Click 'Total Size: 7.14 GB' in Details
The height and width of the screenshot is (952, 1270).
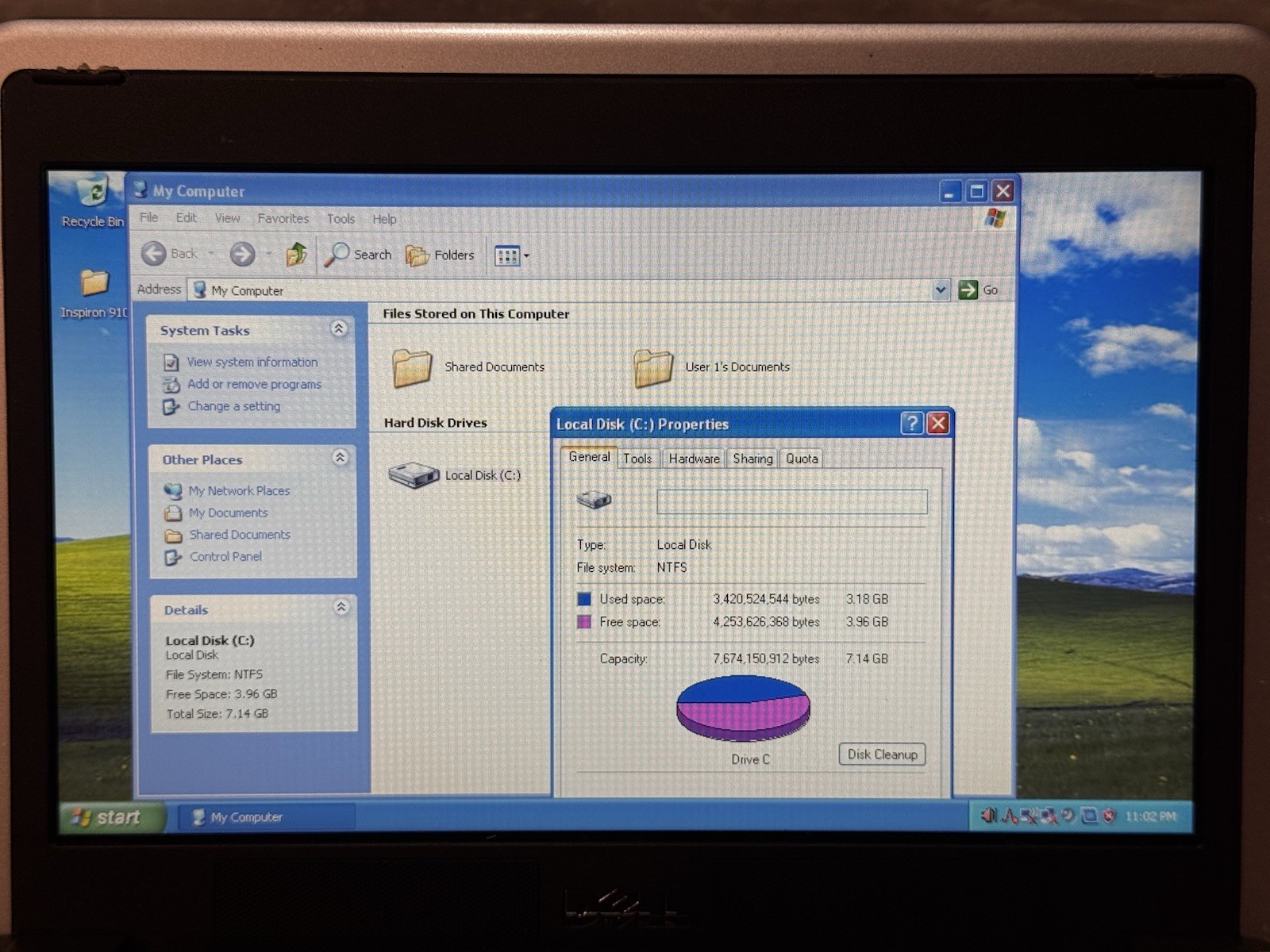coord(217,714)
